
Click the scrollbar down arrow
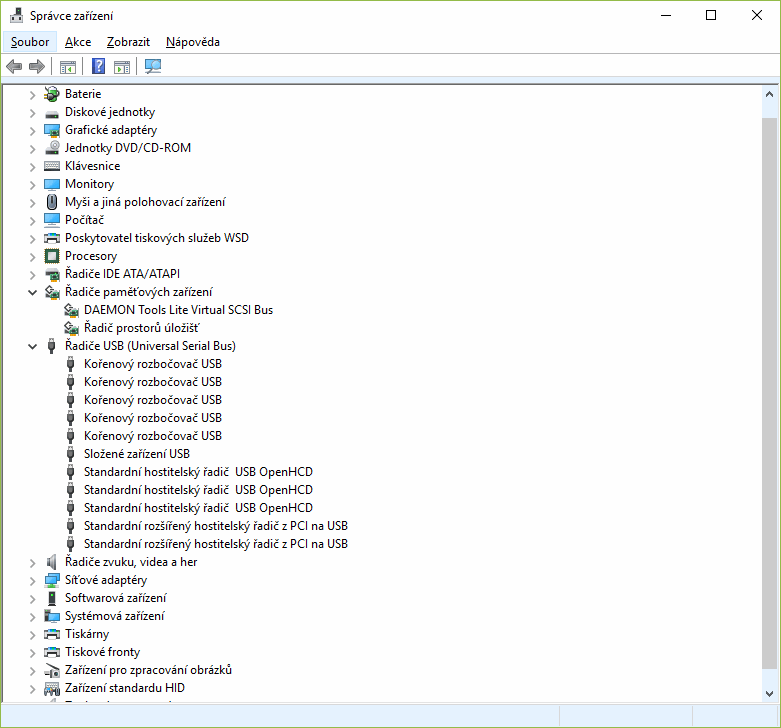point(769,693)
